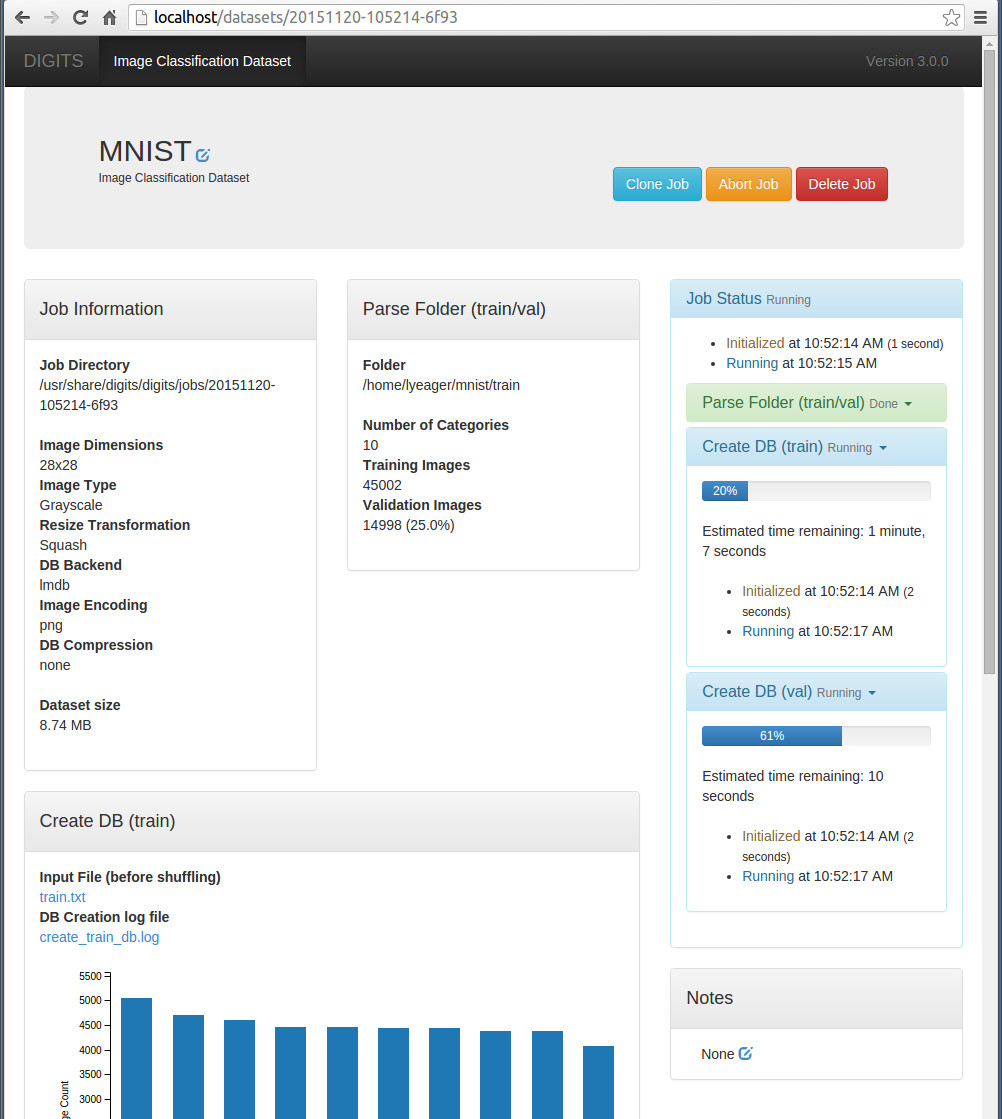
Task: Click the Job Information panel heading
Action: 171,309
